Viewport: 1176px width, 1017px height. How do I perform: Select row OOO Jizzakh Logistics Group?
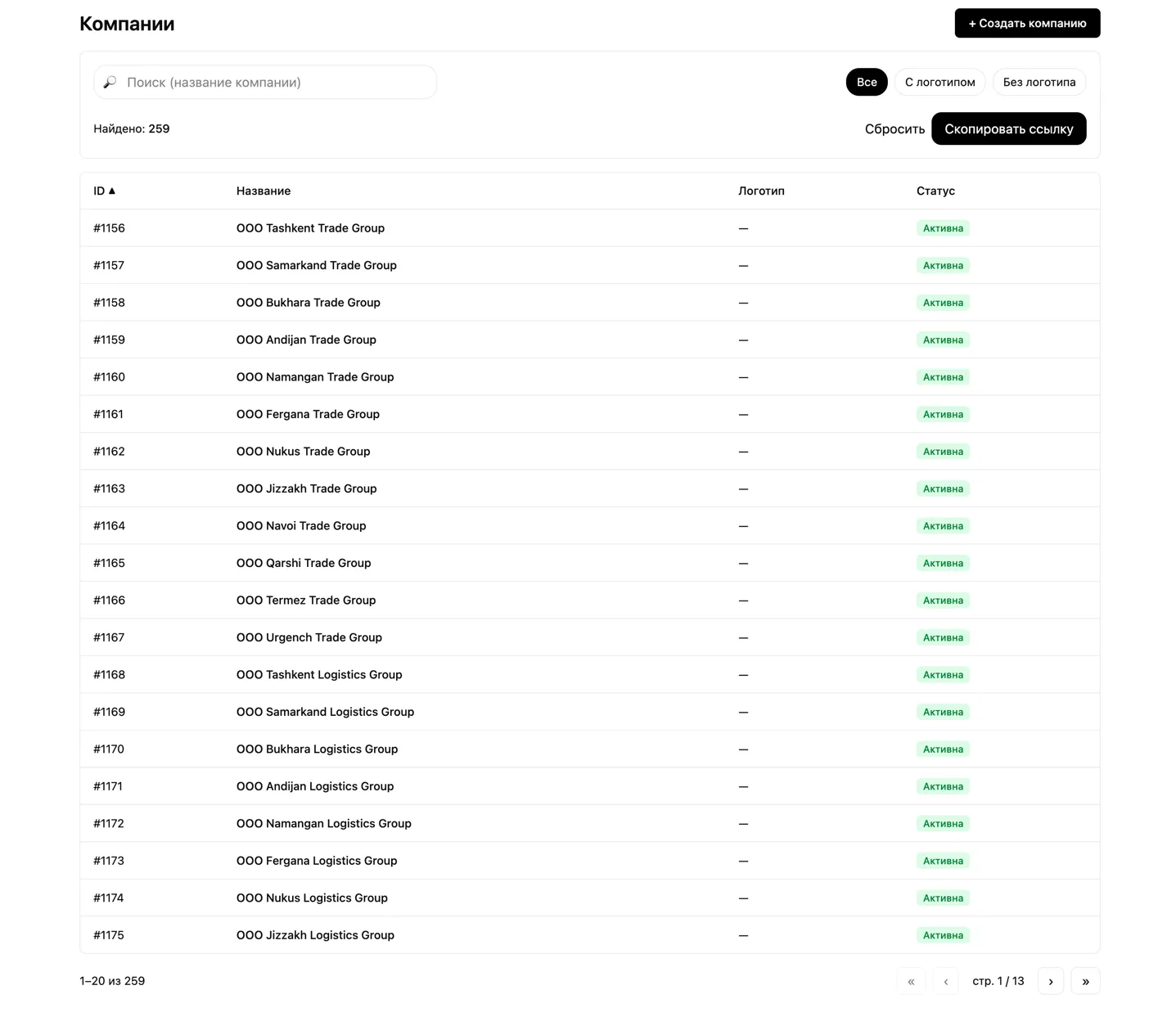pos(315,935)
